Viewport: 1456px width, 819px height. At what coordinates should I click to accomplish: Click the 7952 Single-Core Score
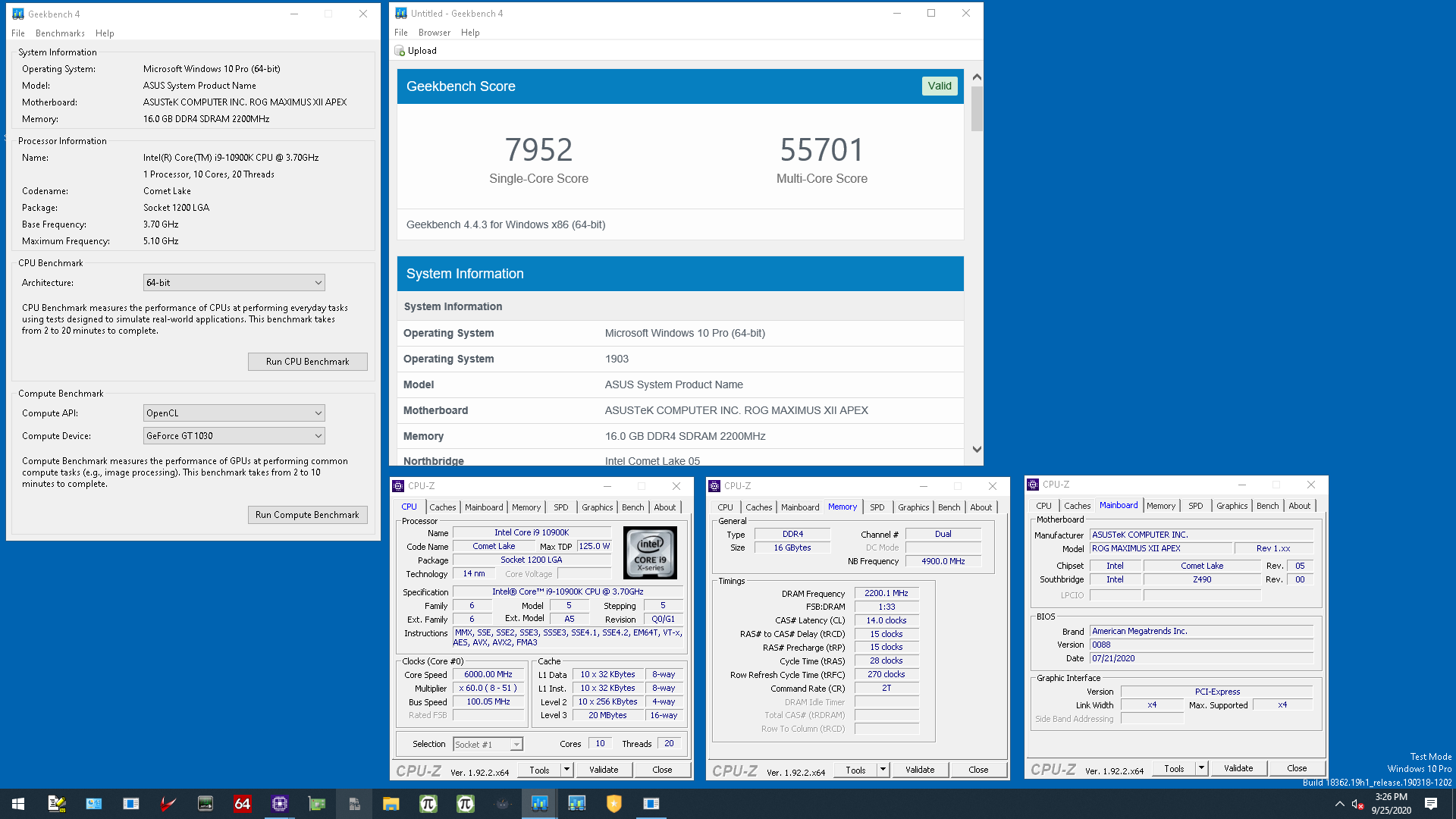tap(538, 149)
